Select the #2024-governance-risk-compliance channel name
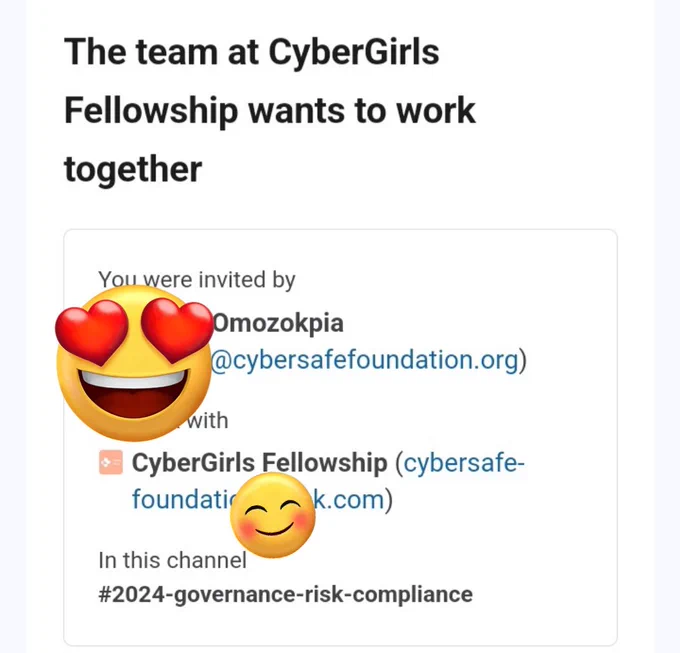This screenshot has width=680, height=653. (285, 594)
